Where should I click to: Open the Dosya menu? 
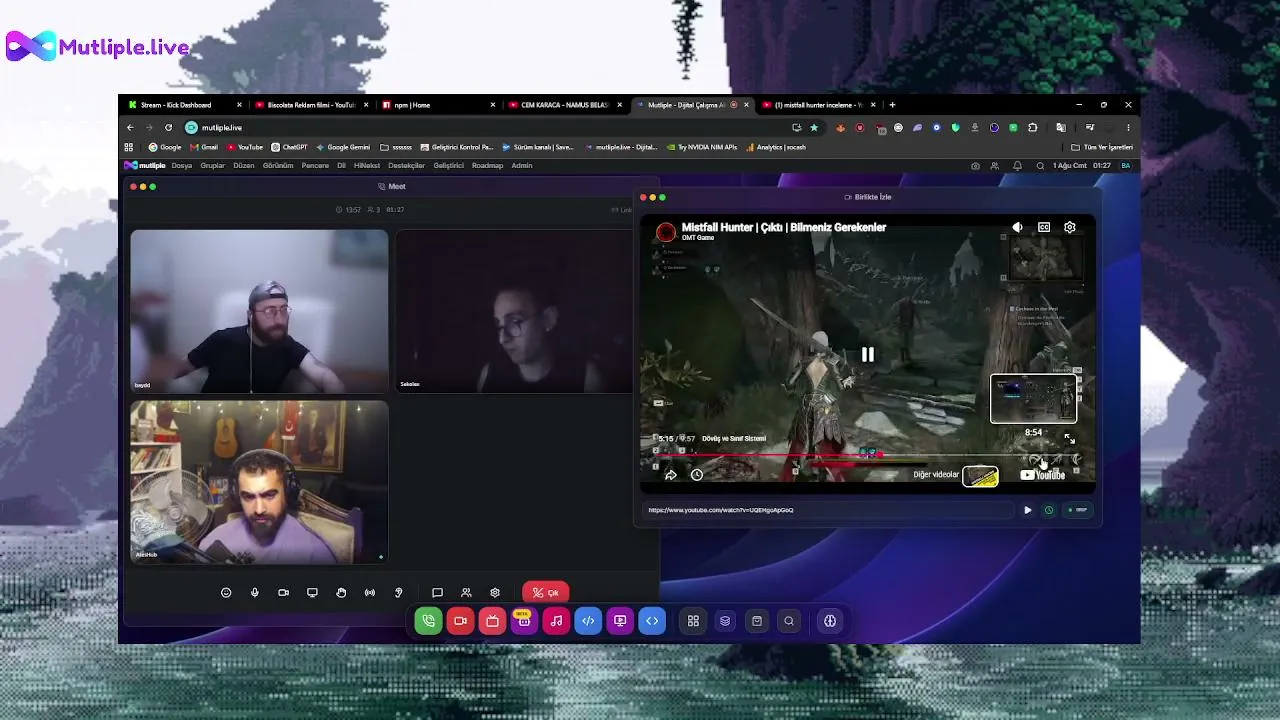tap(181, 166)
